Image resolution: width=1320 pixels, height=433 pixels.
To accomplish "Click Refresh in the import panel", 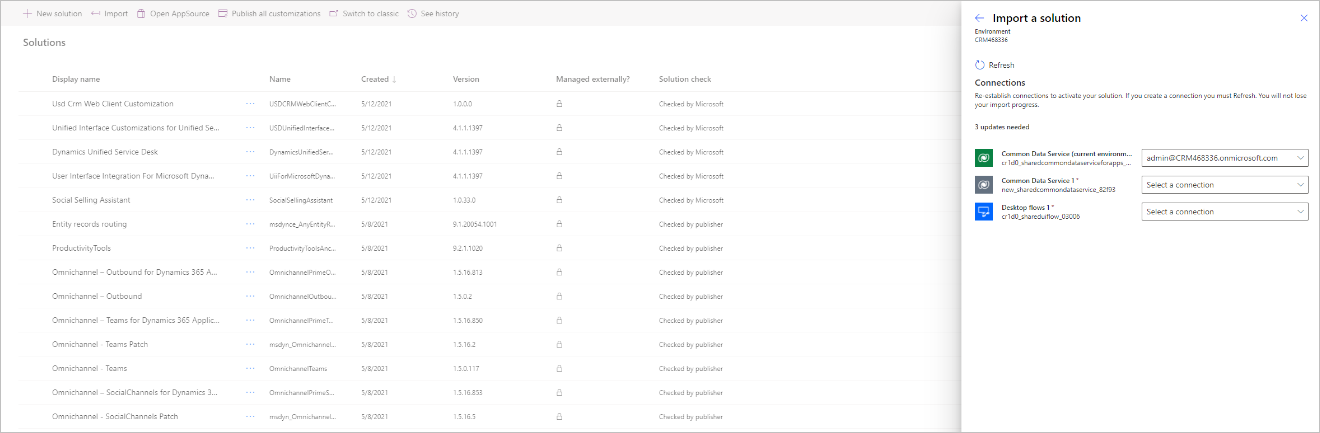I will (x=994, y=65).
